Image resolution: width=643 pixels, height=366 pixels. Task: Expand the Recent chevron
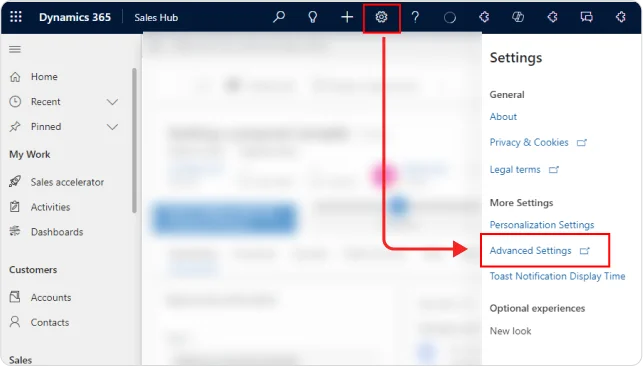[112, 102]
